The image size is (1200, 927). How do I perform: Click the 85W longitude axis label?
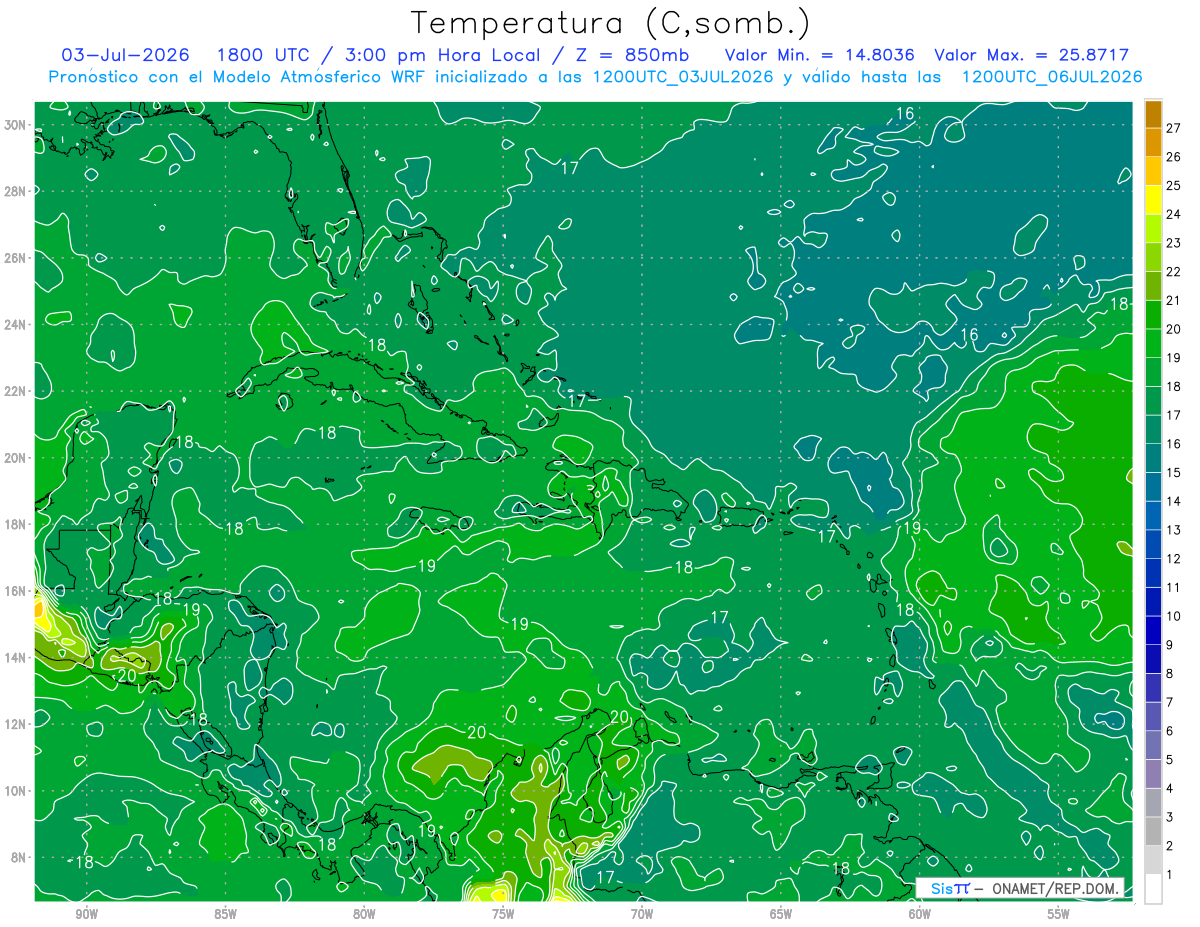point(225,914)
